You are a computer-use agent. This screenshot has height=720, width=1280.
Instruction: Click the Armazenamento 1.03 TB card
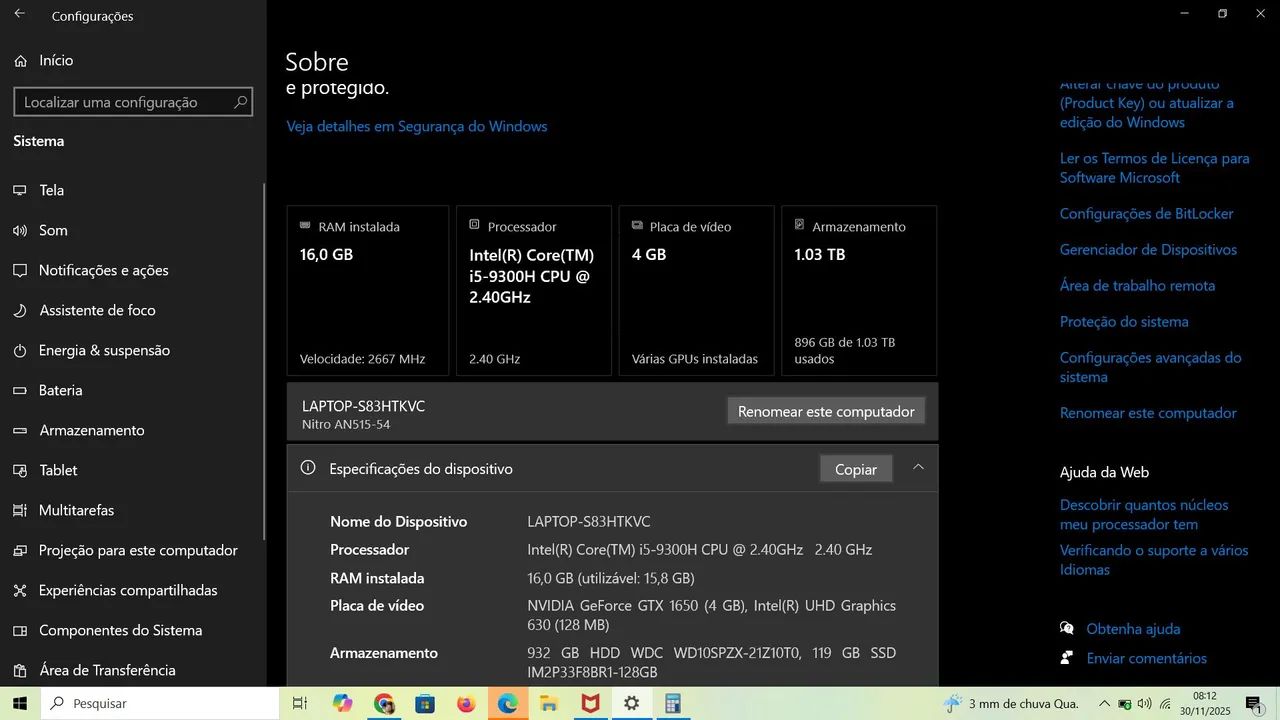pyautogui.click(x=859, y=291)
